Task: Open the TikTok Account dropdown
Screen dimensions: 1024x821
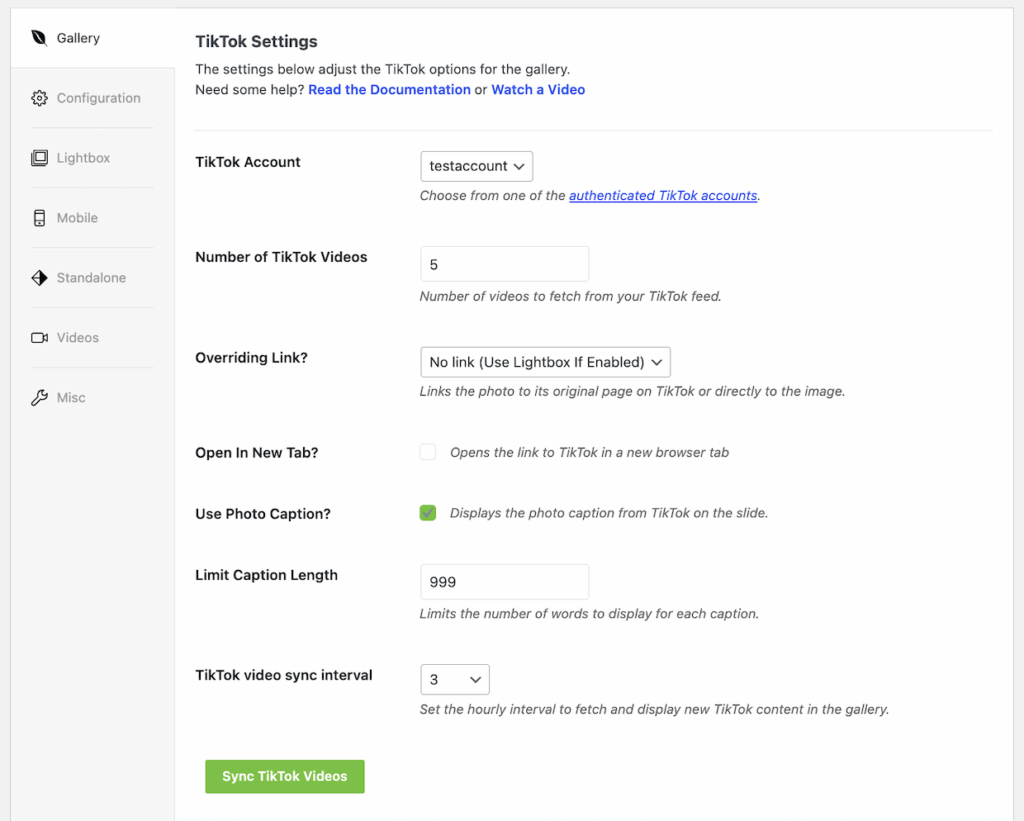Action: pos(476,166)
